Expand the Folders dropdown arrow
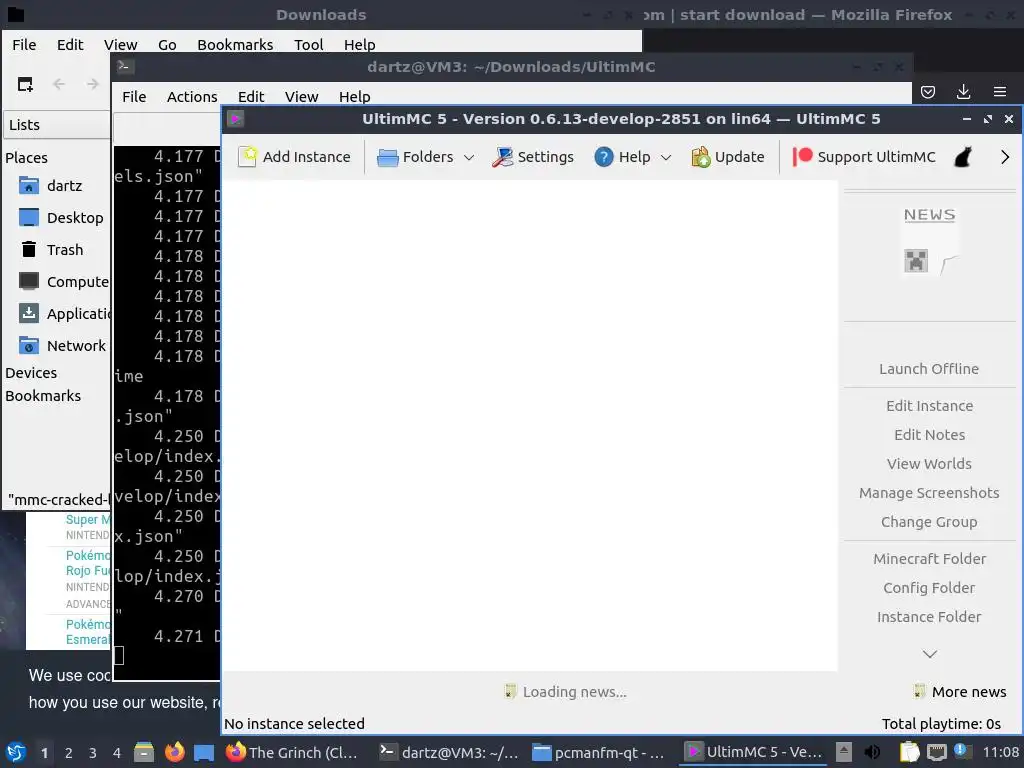This screenshot has width=1024, height=768. [469, 157]
